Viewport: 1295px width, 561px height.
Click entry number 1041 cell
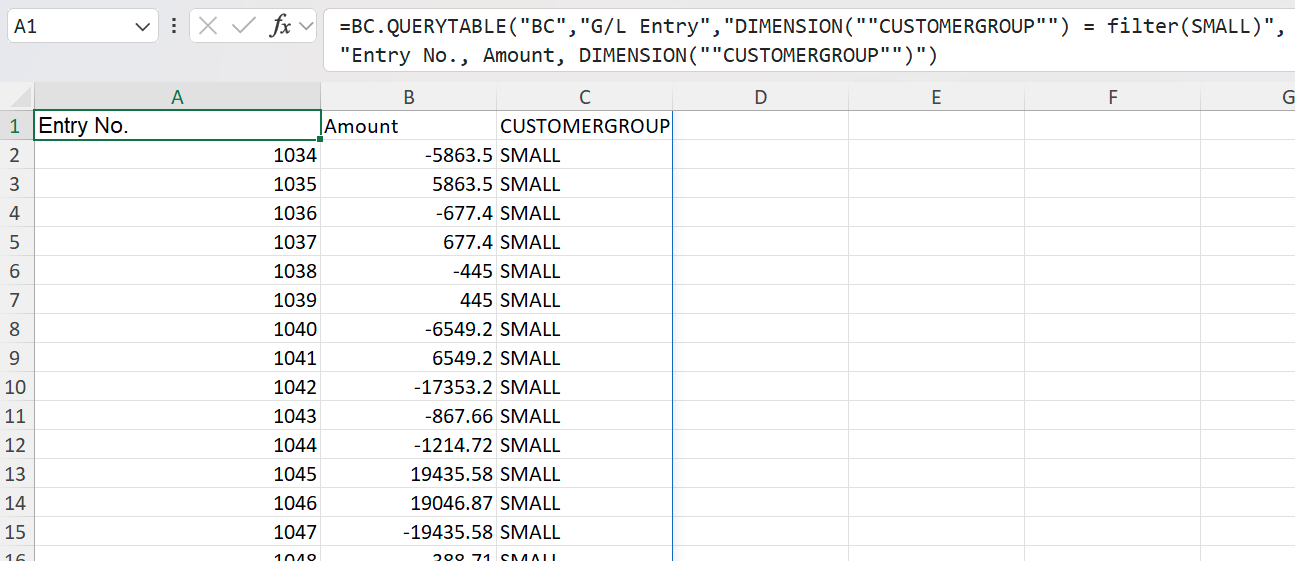177,358
